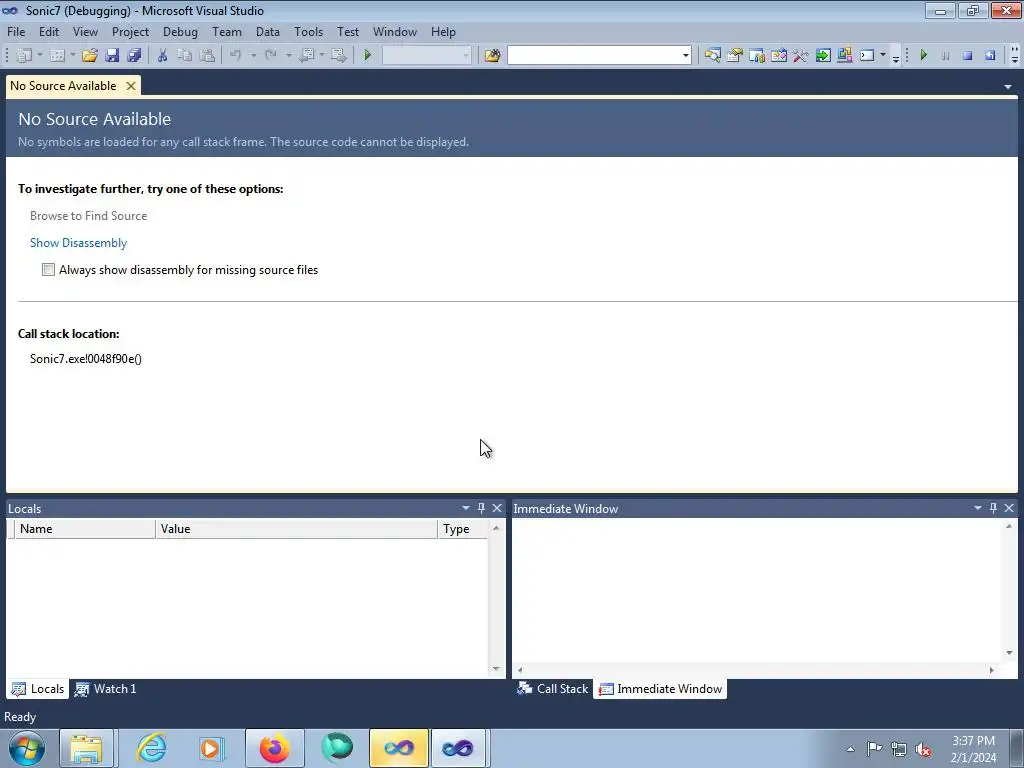Open the Toolbox crossed-tools icon
The image size is (1024, 768).
click(x=801, y=56)
